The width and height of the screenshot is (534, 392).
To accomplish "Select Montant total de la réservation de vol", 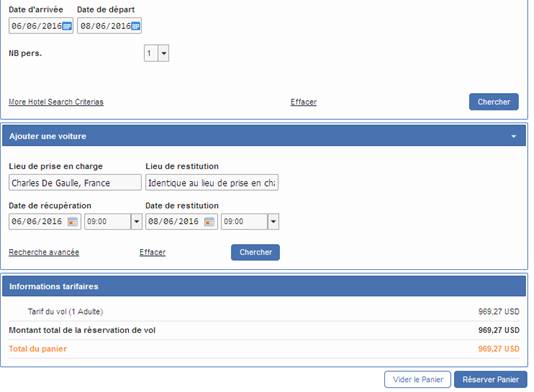I will [x=82, y=330].
